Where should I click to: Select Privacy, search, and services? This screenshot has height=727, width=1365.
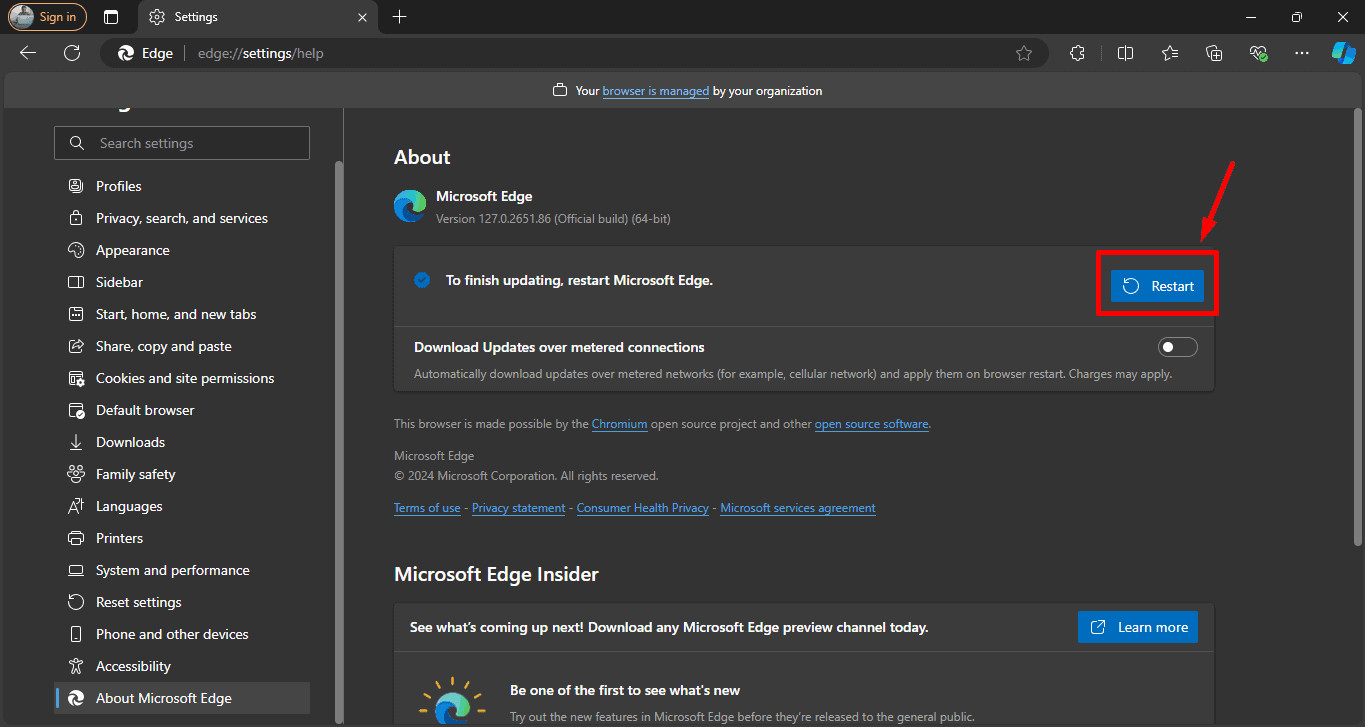181,218
